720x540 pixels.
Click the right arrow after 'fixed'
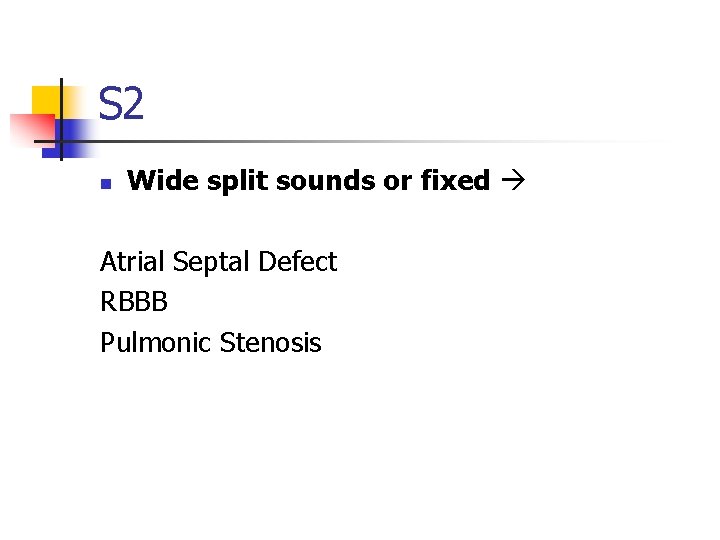pos(511,181)
